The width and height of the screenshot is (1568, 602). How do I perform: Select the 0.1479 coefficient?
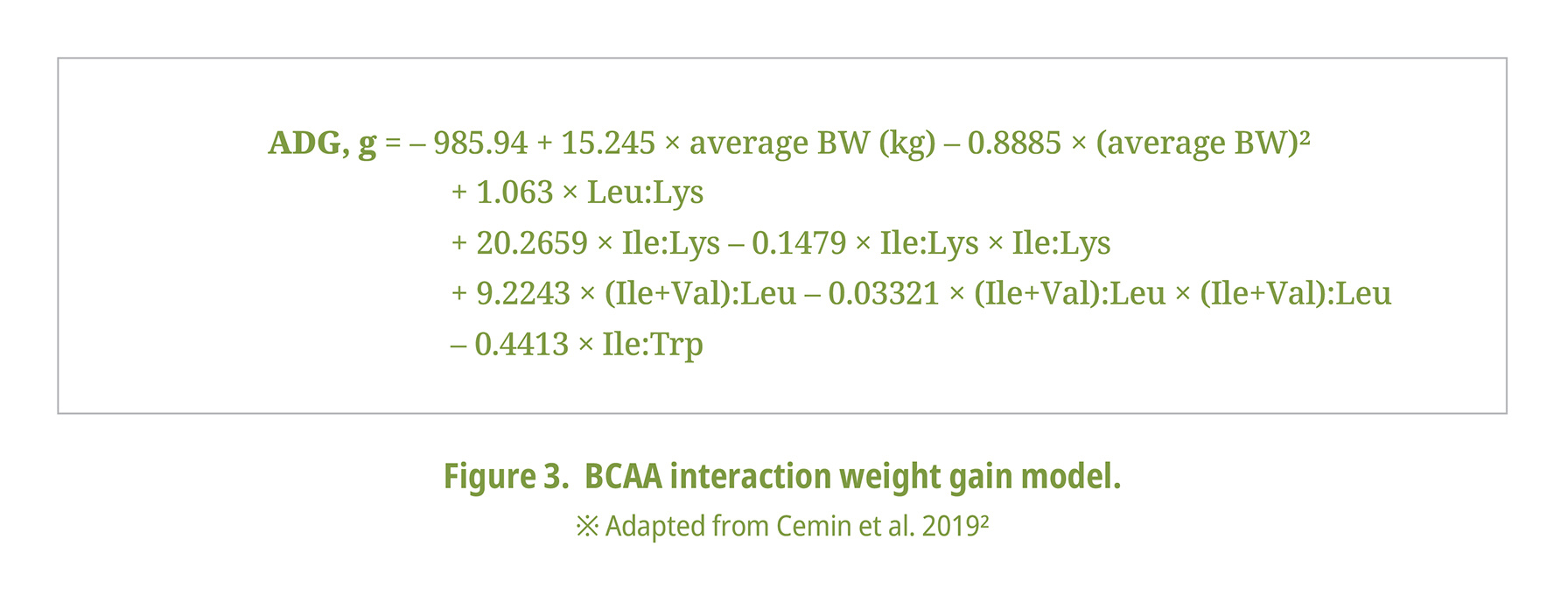pyautogui.click(x=799, y=243)
